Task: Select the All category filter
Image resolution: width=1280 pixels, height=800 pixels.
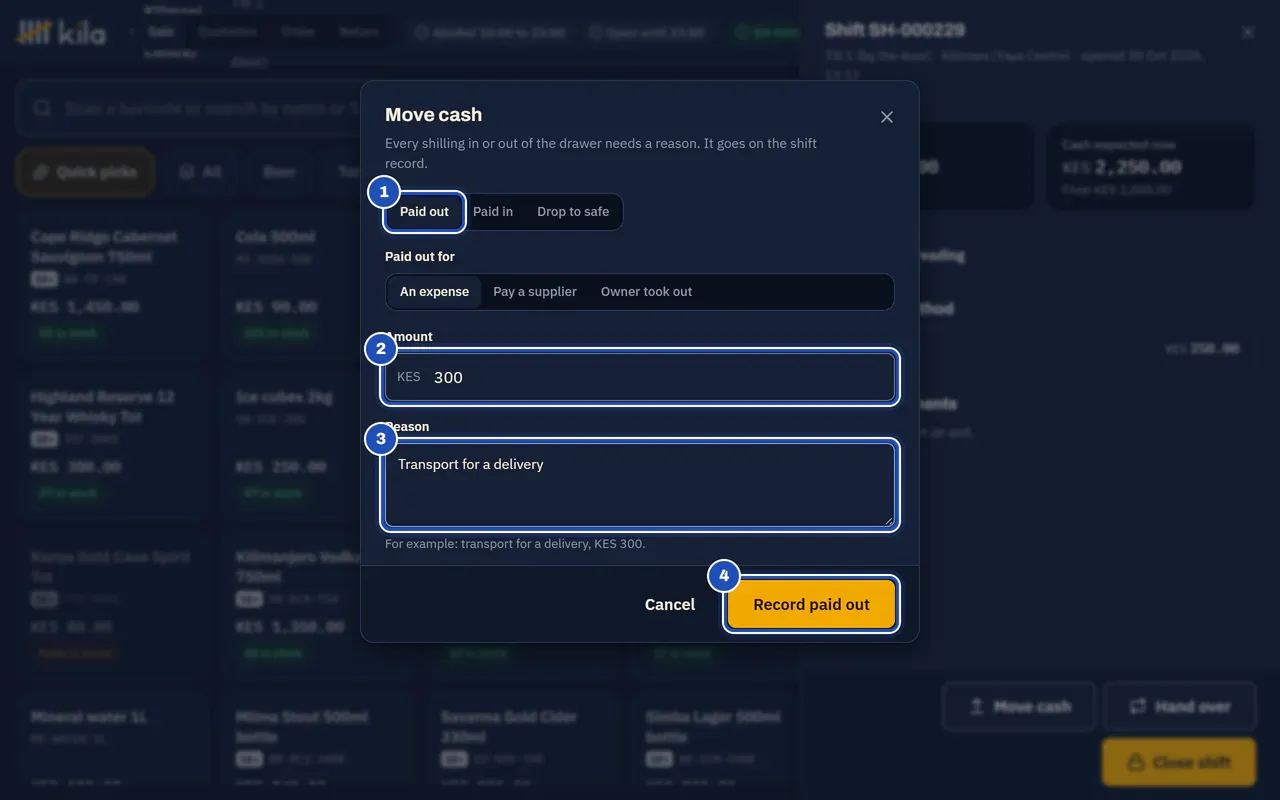Action: [200, 172]
